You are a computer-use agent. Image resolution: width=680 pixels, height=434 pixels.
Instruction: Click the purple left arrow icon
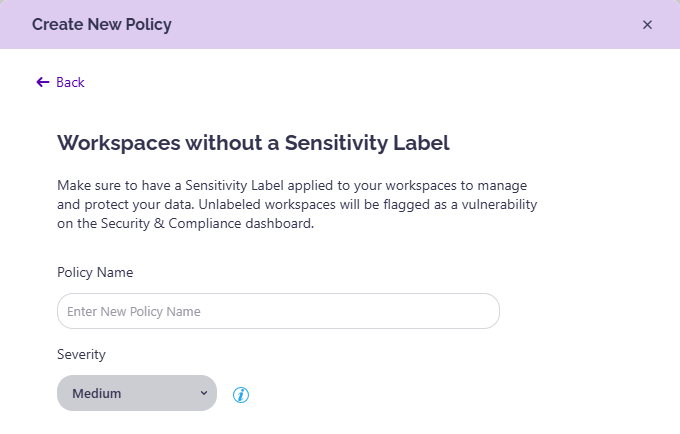point(42,82)
